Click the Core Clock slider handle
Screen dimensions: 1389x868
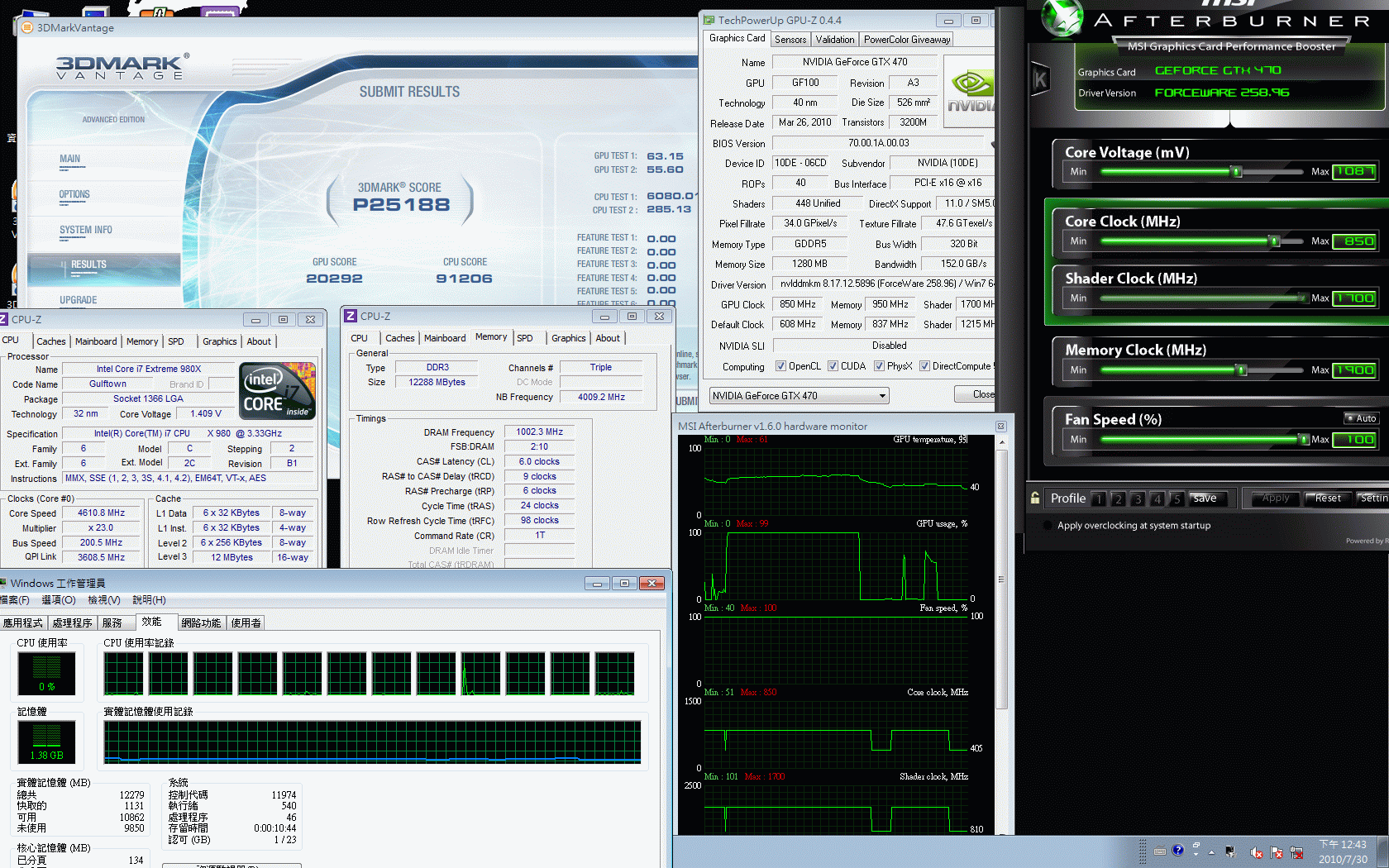click(x=1275, y=241)
